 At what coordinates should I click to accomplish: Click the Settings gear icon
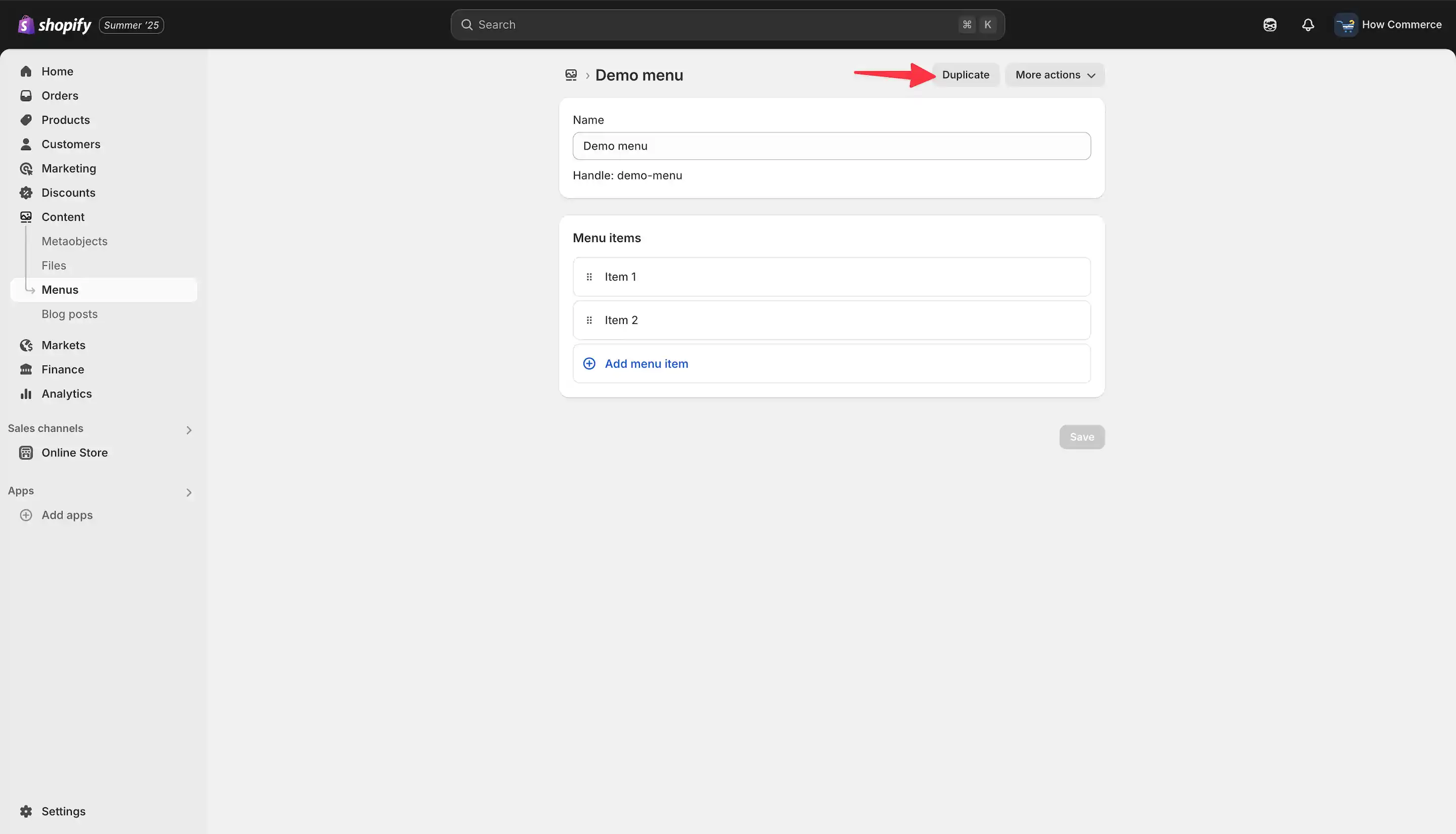coord(26,811)
